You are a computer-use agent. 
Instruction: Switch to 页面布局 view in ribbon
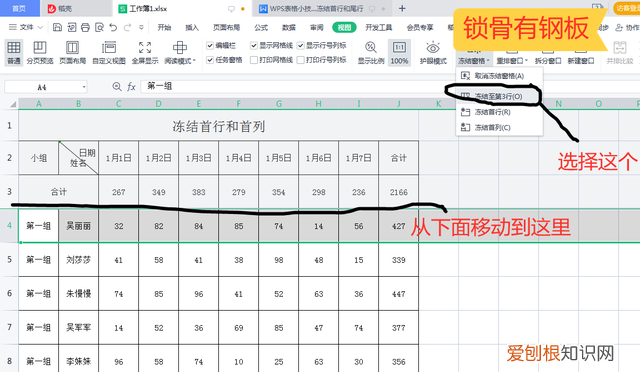pos(73,53)
